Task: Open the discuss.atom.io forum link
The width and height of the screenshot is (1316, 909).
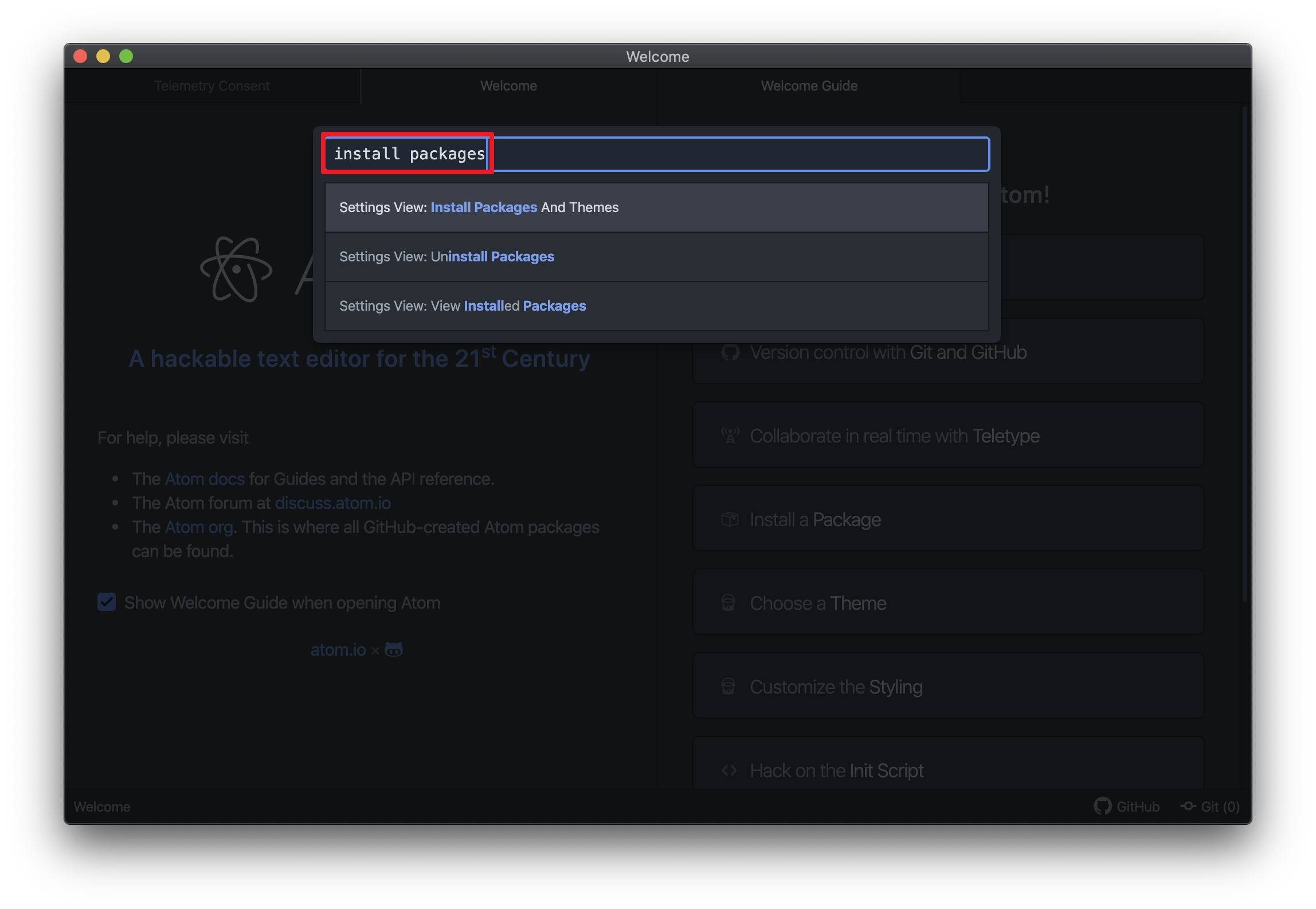Action: pyautogui.click(x=333, y=503)
